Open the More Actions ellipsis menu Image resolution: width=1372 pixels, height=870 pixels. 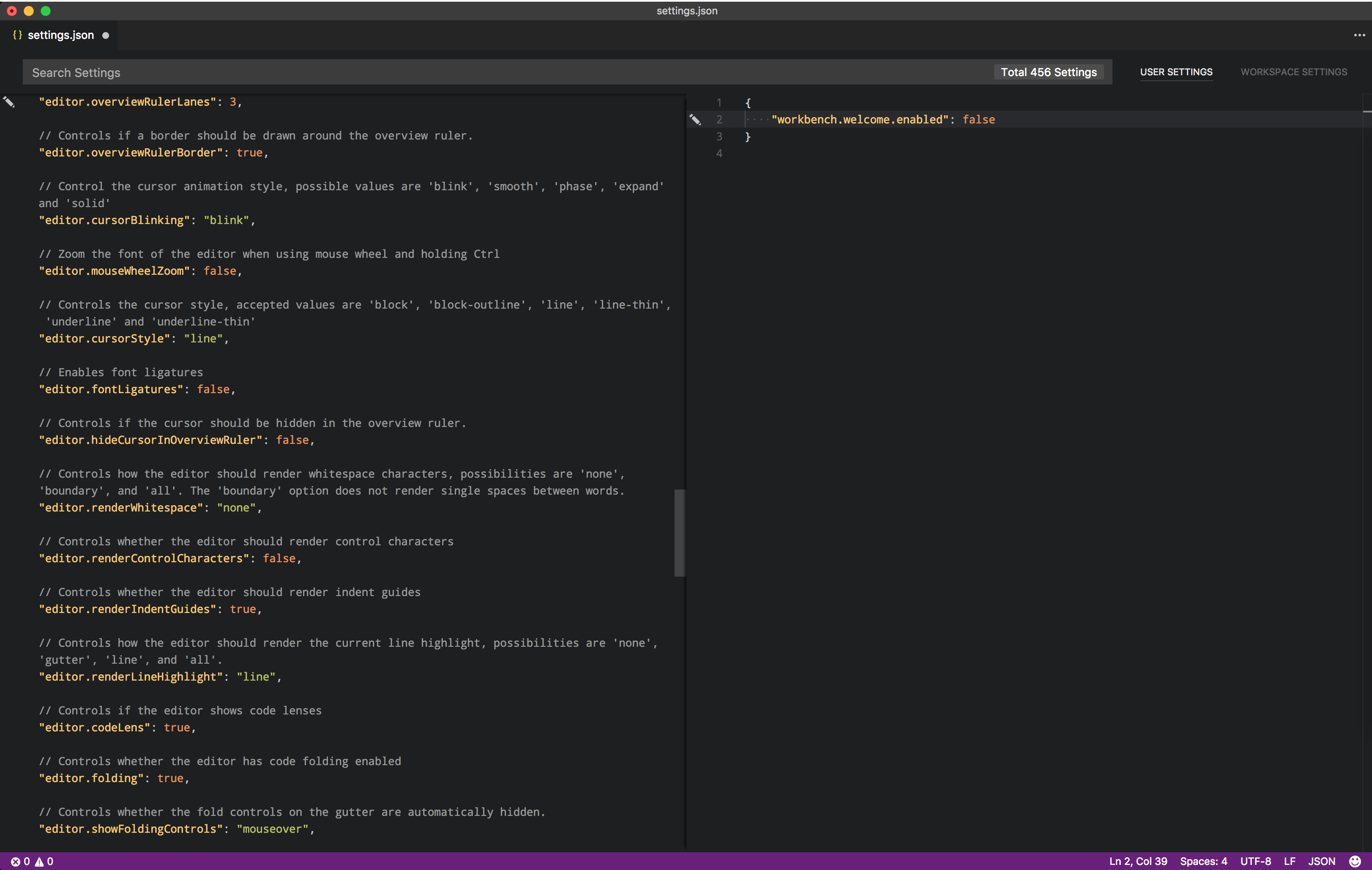(x=1358, y=35)
